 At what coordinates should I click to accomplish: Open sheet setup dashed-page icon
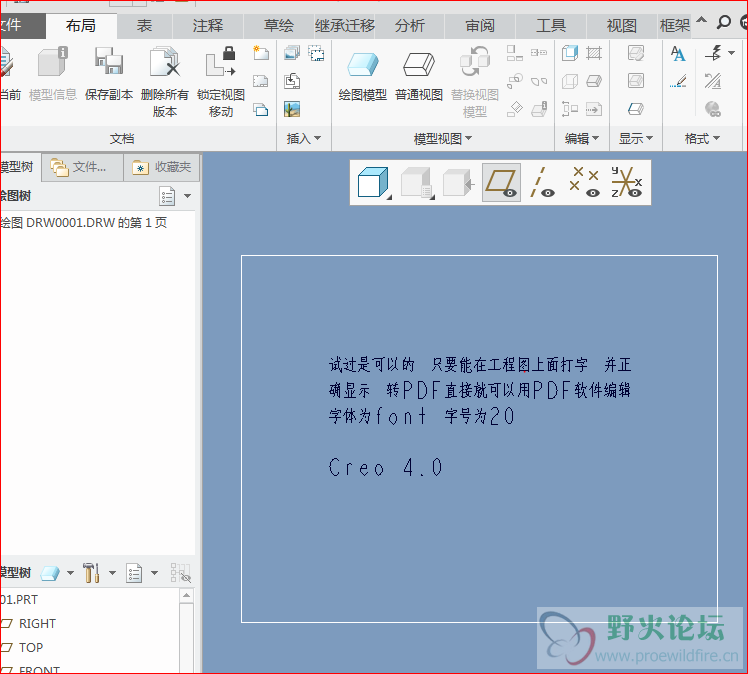[260, 81]
